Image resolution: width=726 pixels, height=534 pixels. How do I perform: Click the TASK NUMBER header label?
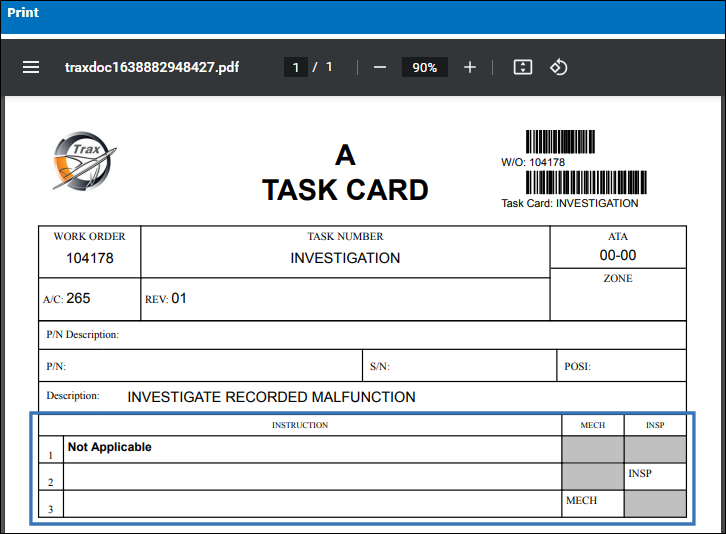(x=345, y=237)
